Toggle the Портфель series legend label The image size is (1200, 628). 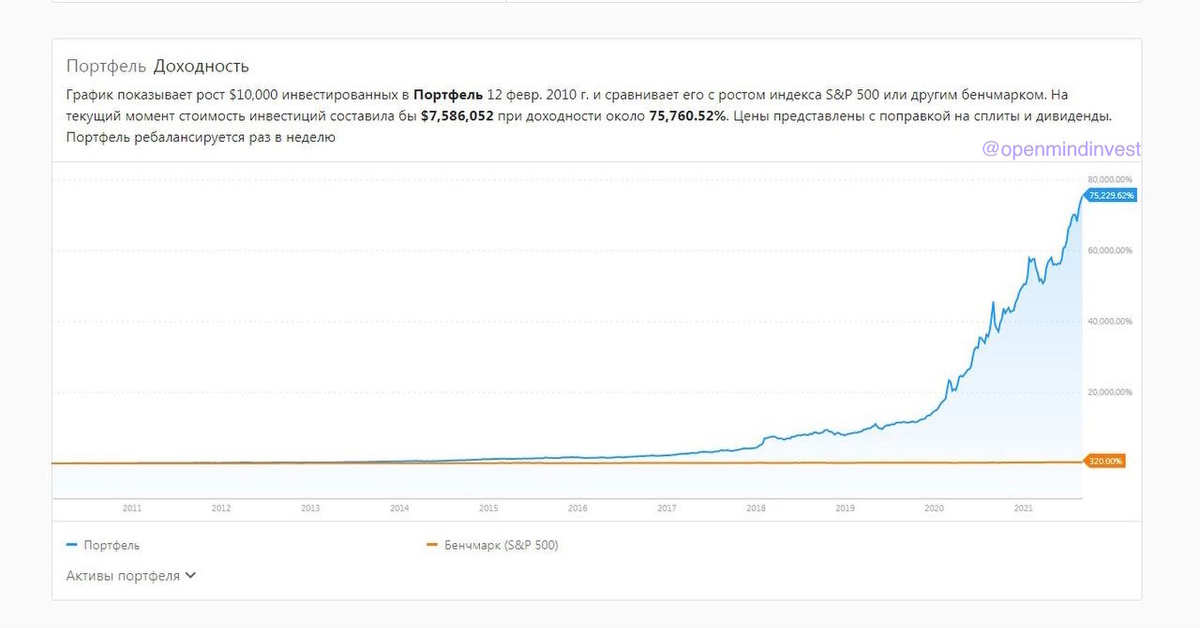[111, 545]
